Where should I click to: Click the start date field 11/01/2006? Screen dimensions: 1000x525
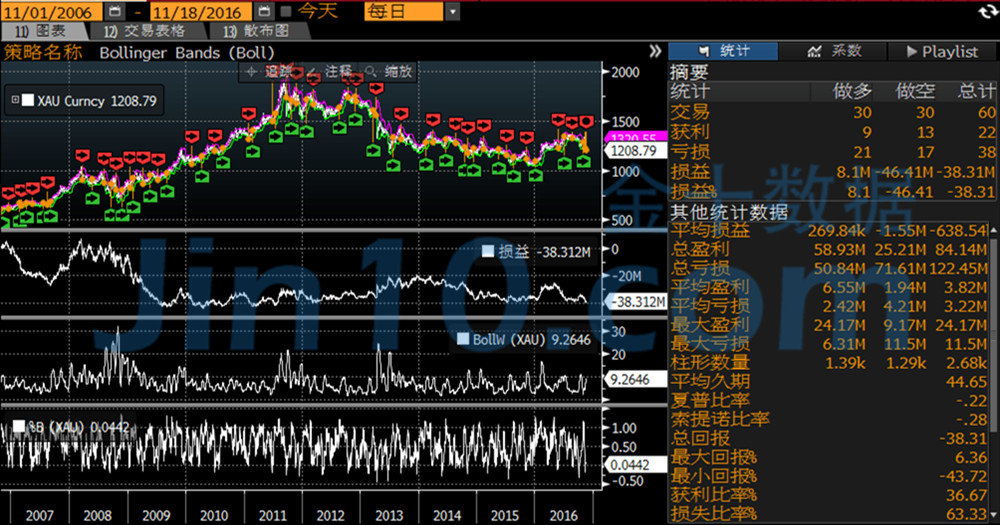50,11
